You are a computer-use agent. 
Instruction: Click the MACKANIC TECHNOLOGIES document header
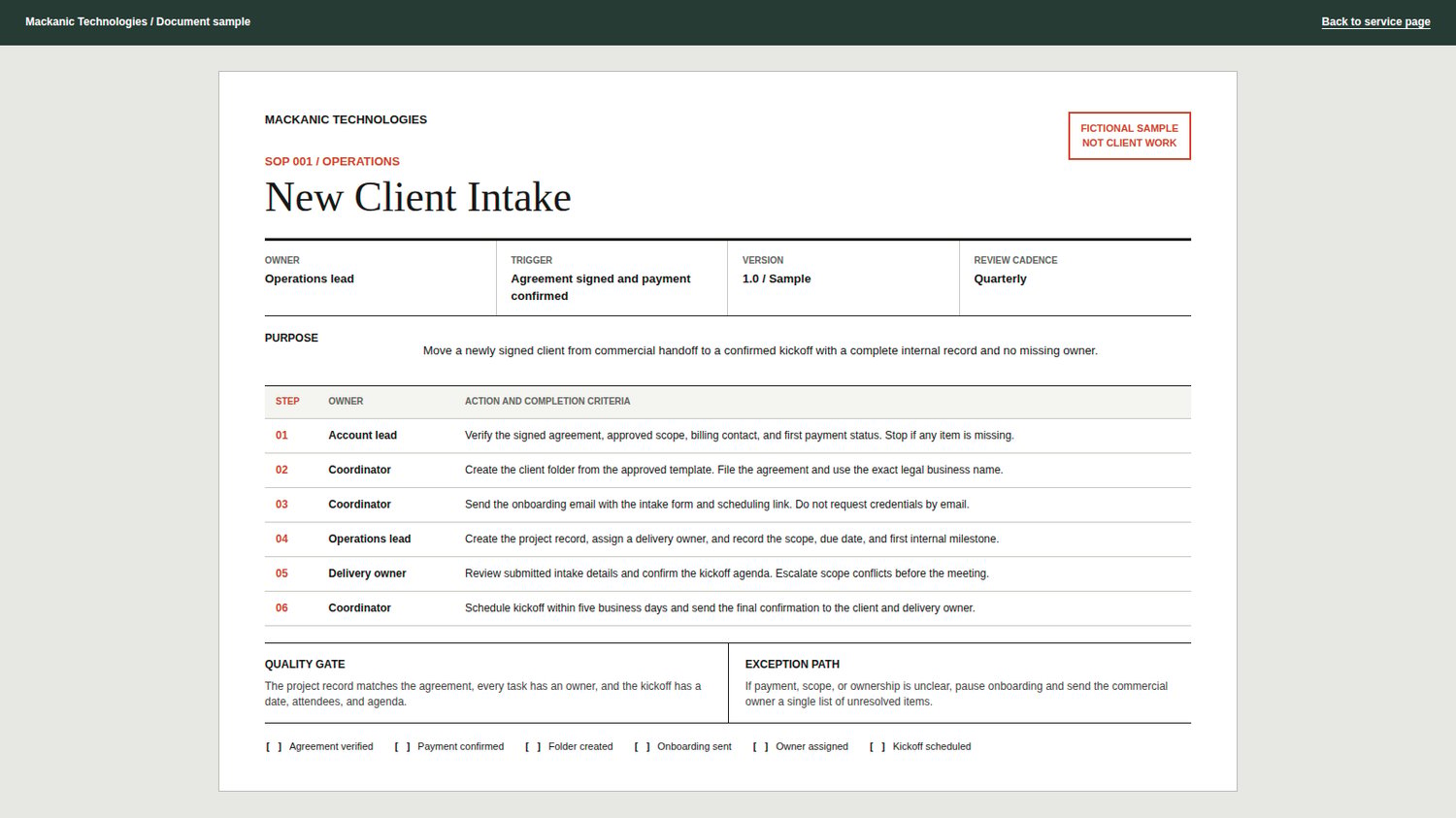346,119
